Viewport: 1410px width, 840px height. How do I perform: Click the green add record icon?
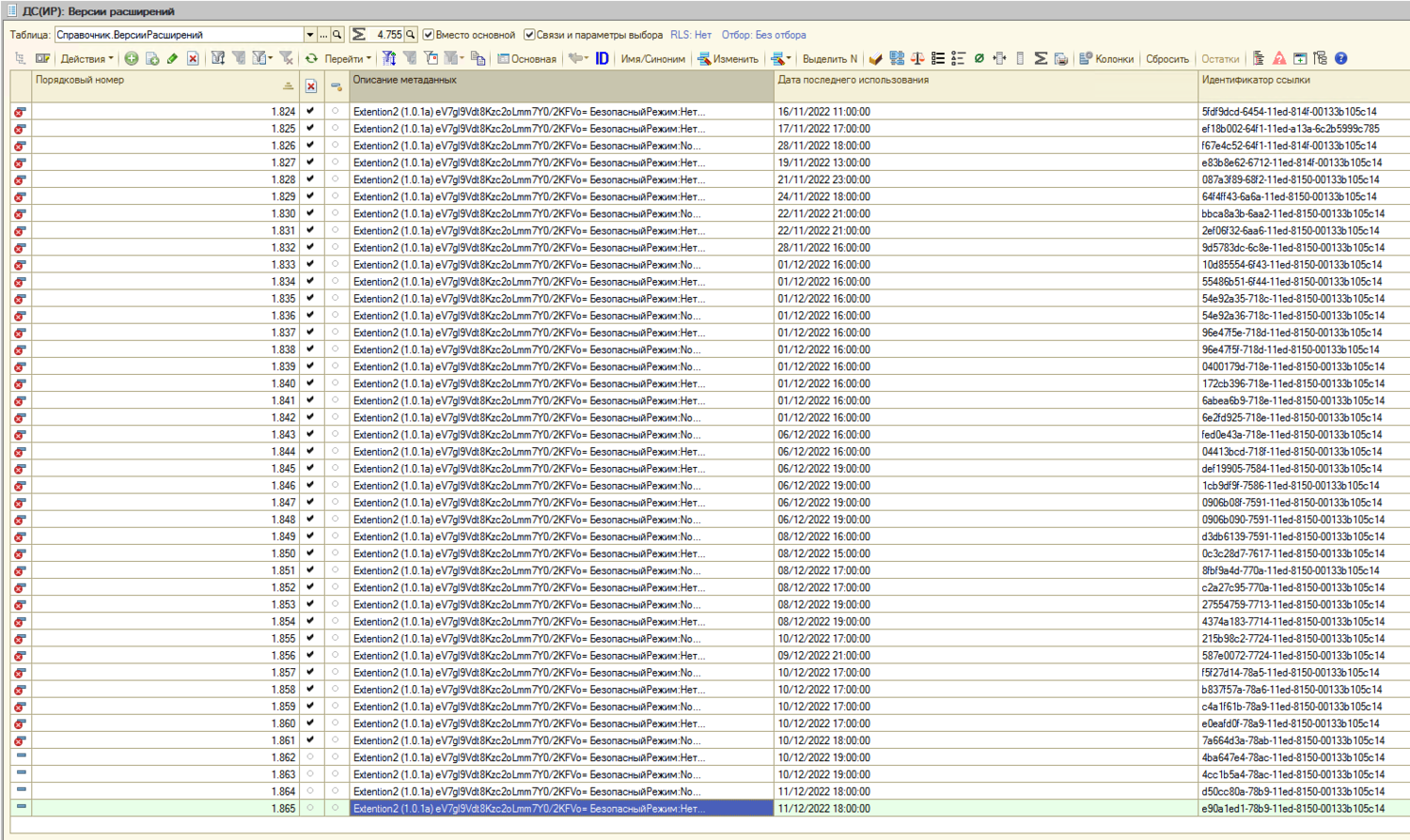[132, 58]
